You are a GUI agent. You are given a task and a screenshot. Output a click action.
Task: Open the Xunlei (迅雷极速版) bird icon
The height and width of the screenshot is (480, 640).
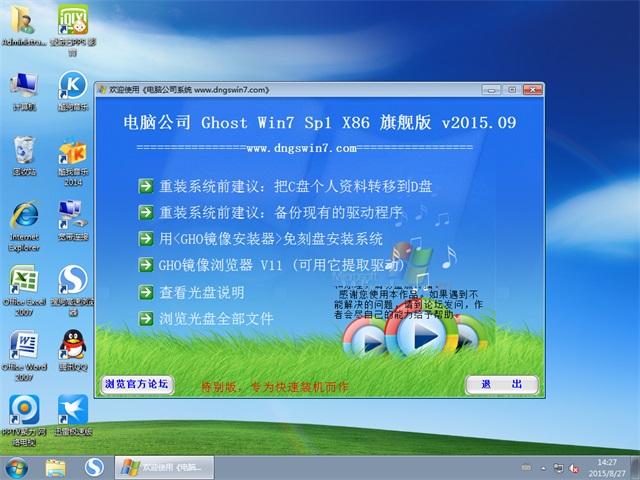tap(73, 415)
